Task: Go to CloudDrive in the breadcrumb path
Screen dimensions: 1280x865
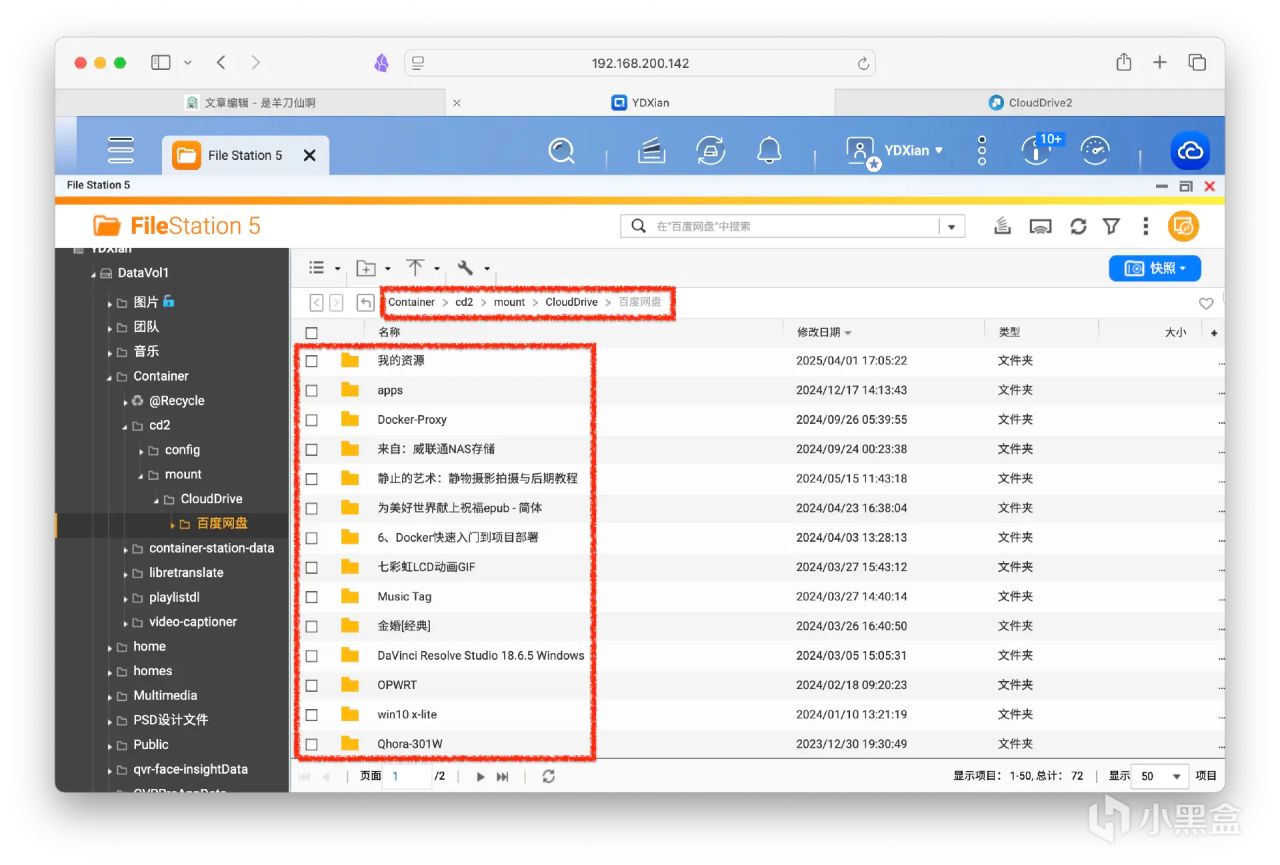Action: click(x=572, y=302)
